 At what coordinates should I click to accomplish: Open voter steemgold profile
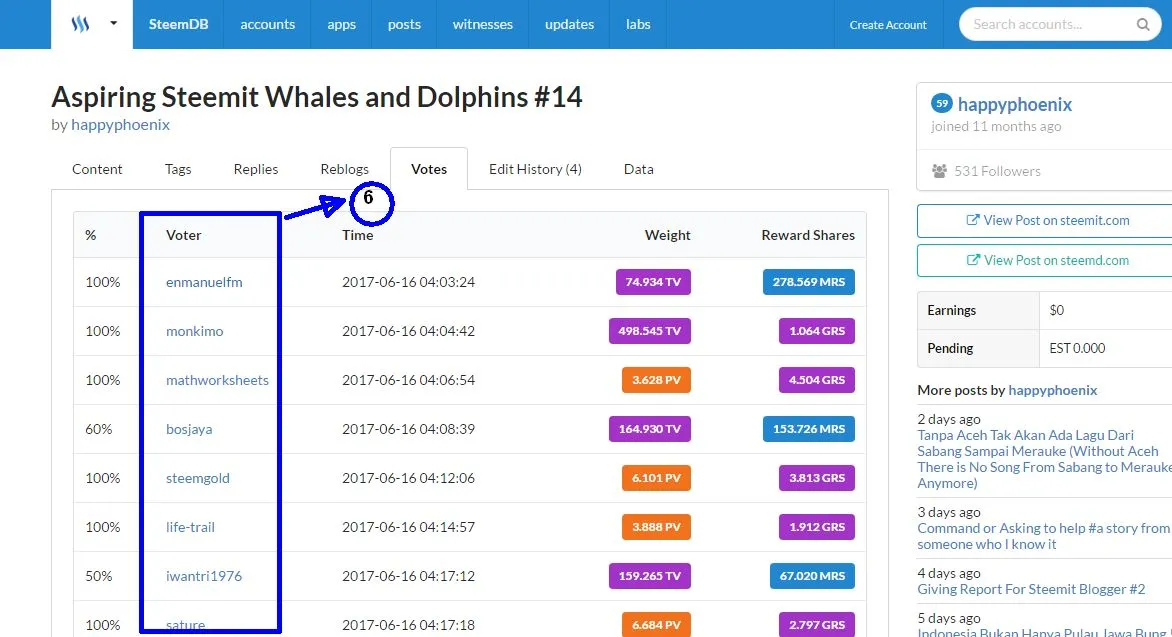point(197,478)
